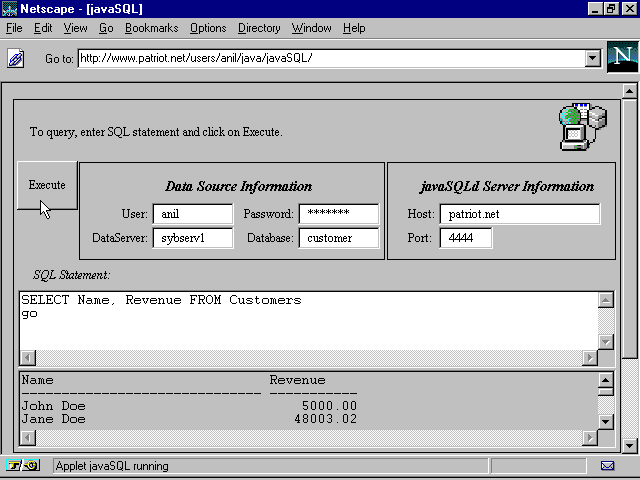
Task: Click the Go to URL address field
Action: [x=330, y=58]
